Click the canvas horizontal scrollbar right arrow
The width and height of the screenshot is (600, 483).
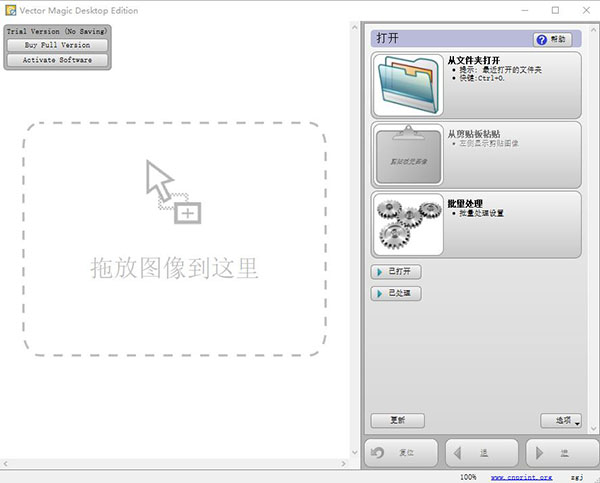click(x=343, y=463)
